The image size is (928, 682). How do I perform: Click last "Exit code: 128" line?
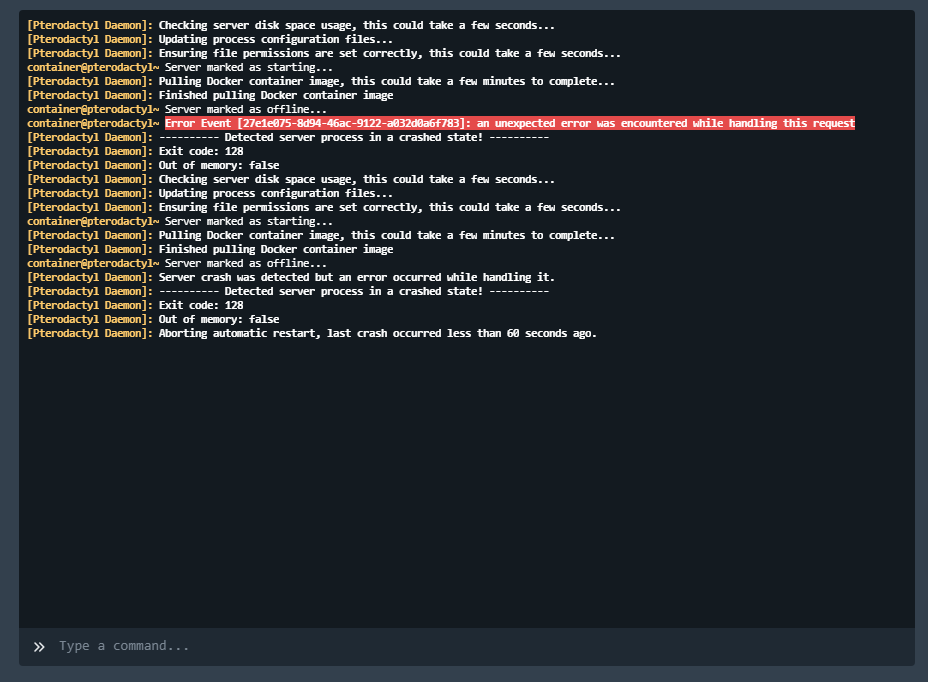pyautogui.click(x=135, y=305)
